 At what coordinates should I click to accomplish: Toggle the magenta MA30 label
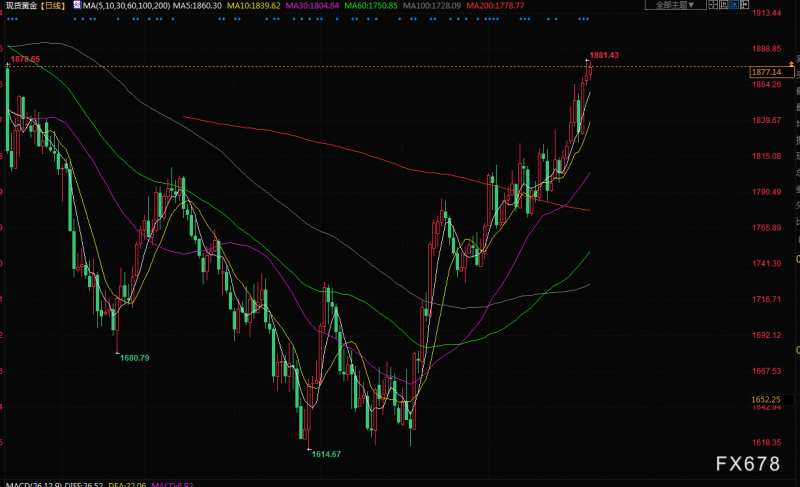pos(312,6)
